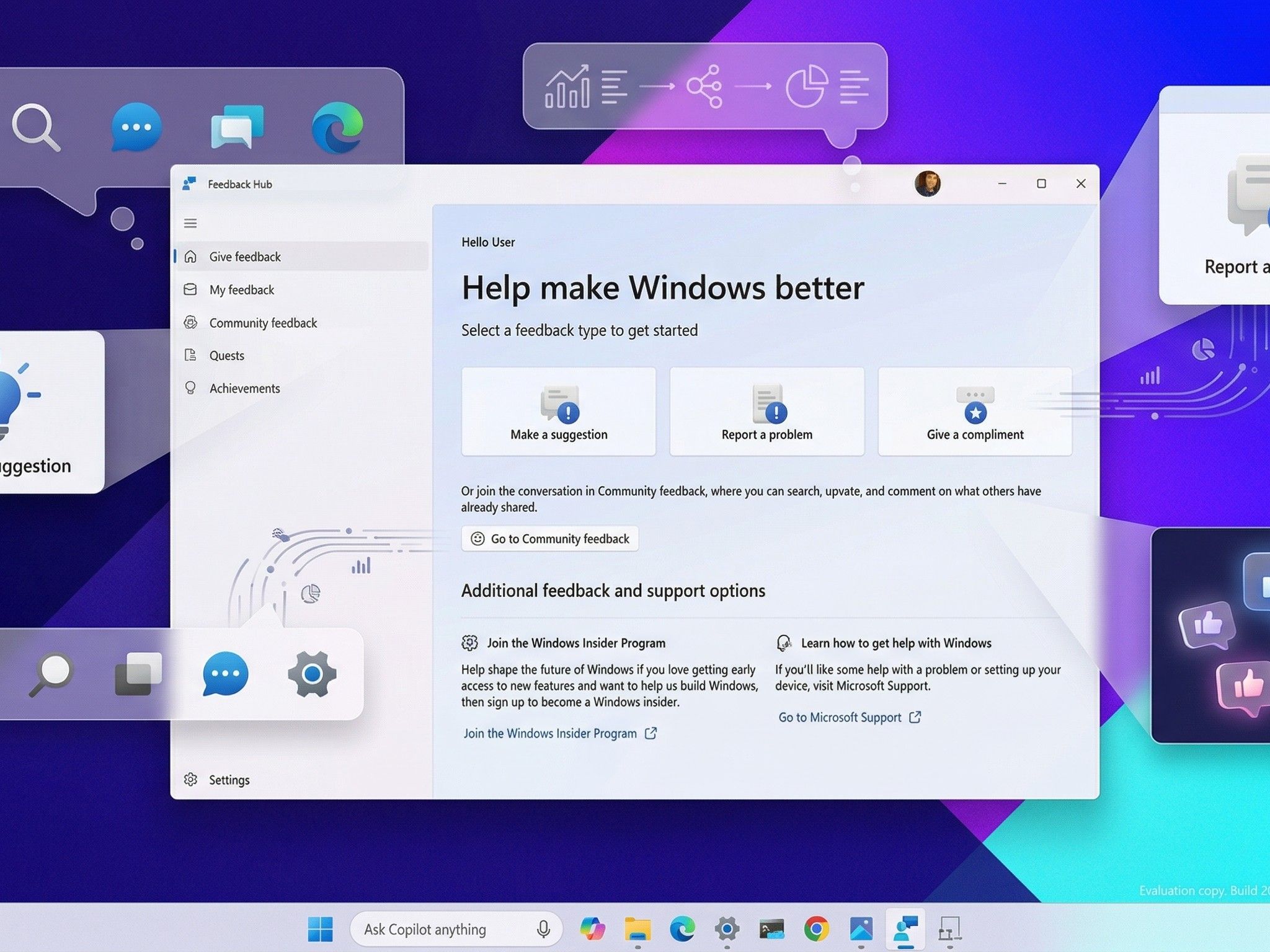Open My feedback in the sidebar
This screenshot has height=952, width=1270.
click(301, 289)
